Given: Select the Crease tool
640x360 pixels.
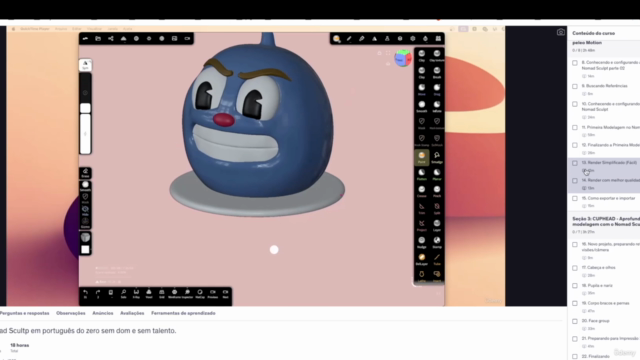Looking at the screenshot, I should tap(422, 192).
